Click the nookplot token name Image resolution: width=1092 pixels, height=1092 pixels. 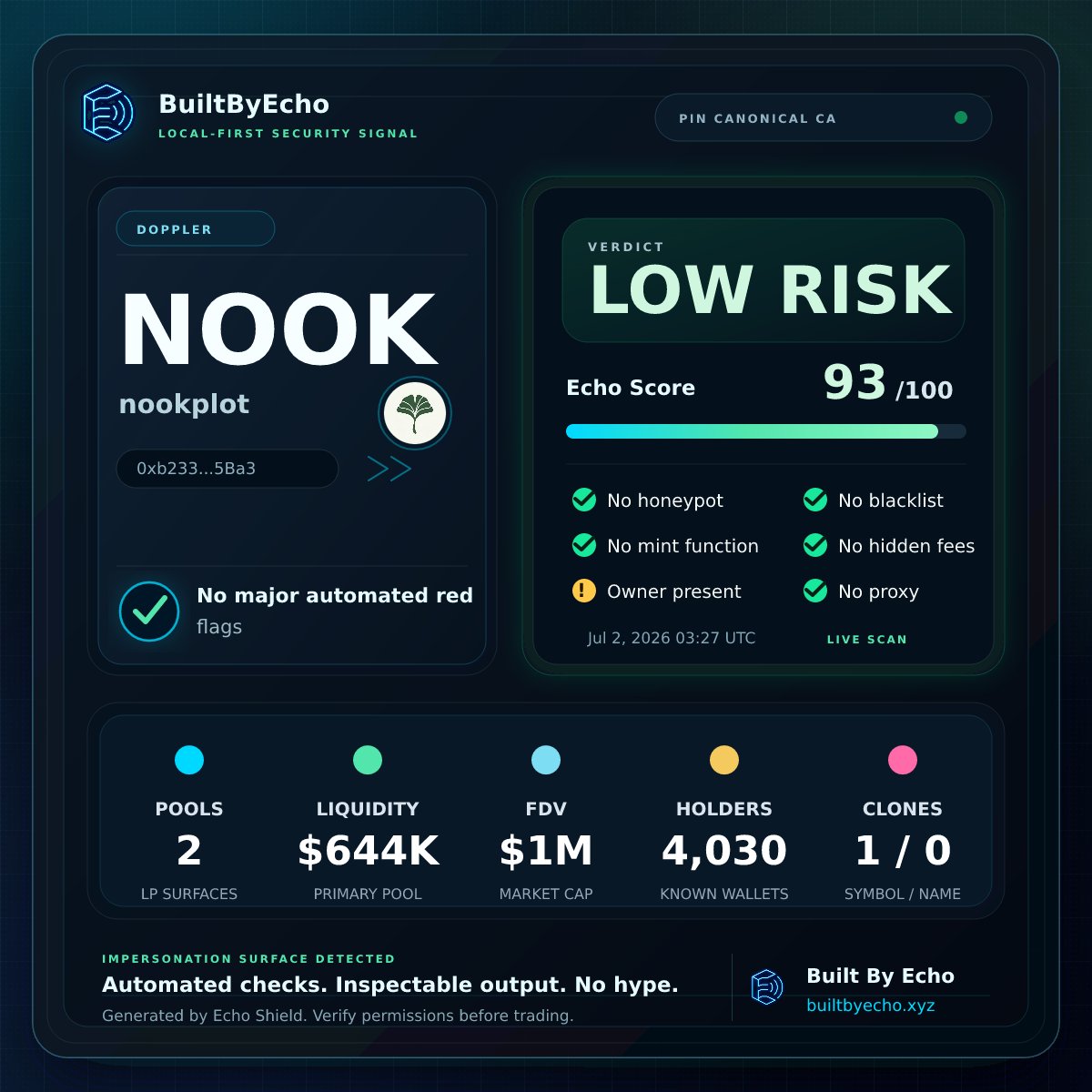184,404
